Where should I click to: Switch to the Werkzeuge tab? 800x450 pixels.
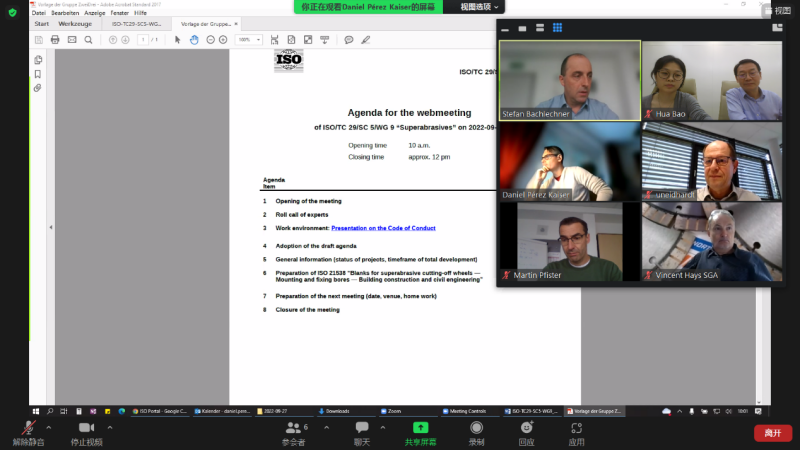(x=74, y=23)
